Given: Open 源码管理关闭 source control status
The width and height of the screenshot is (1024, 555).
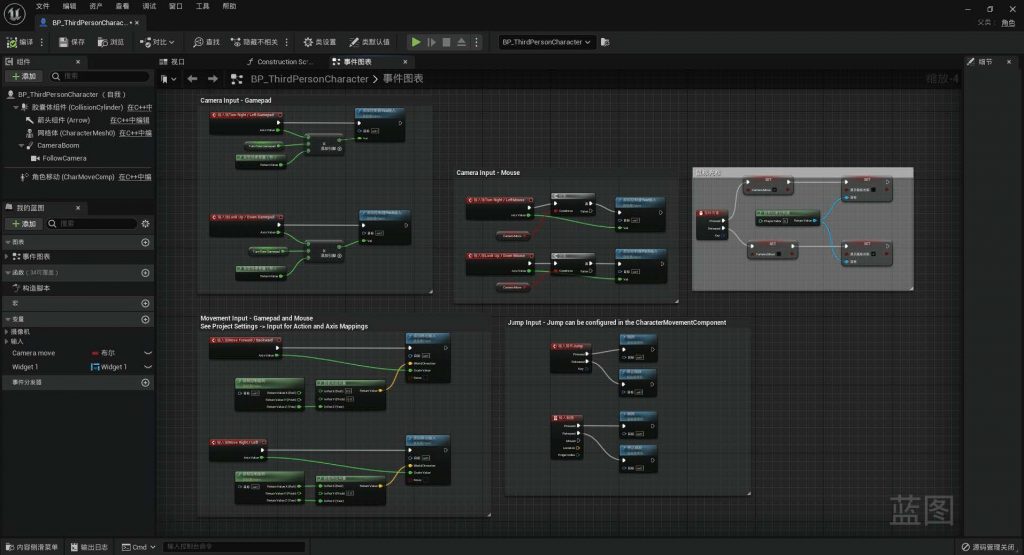Looking at the screenshot, I should [989, 547].
